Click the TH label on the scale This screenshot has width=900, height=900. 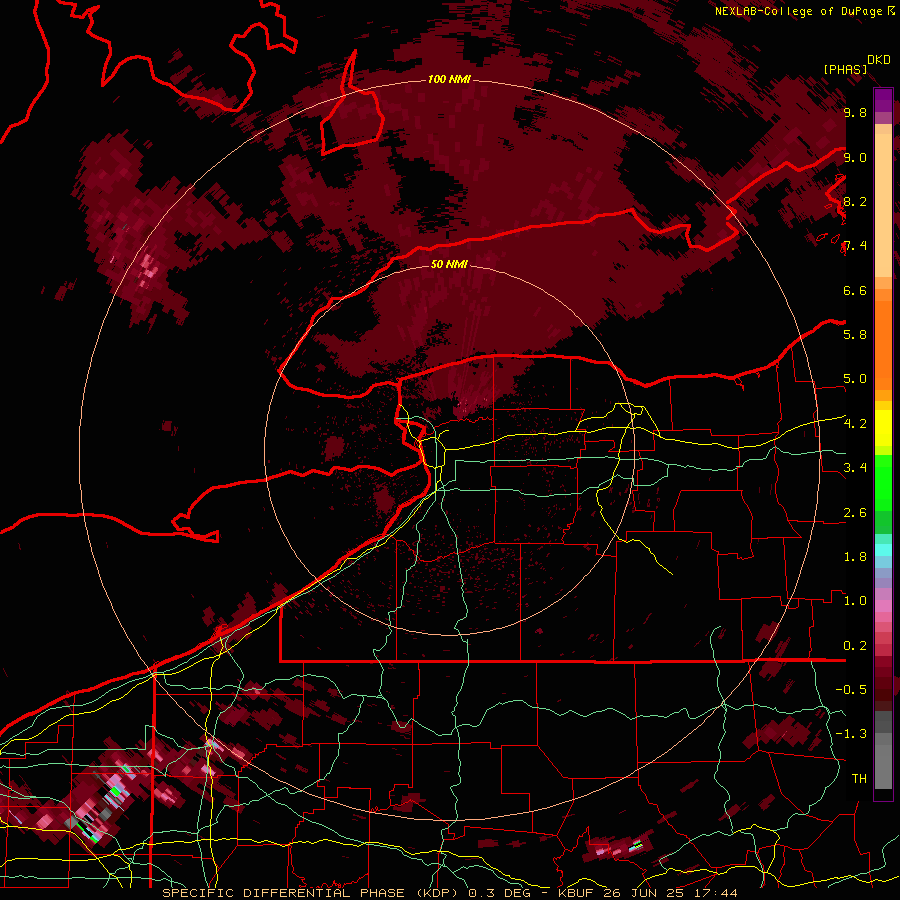pos(859,779)
